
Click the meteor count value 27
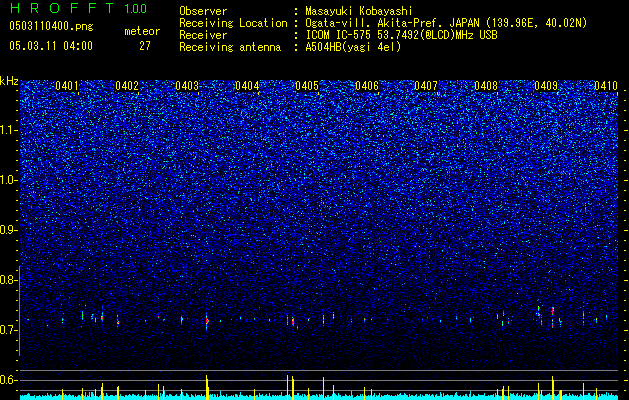tap(145, 46)
